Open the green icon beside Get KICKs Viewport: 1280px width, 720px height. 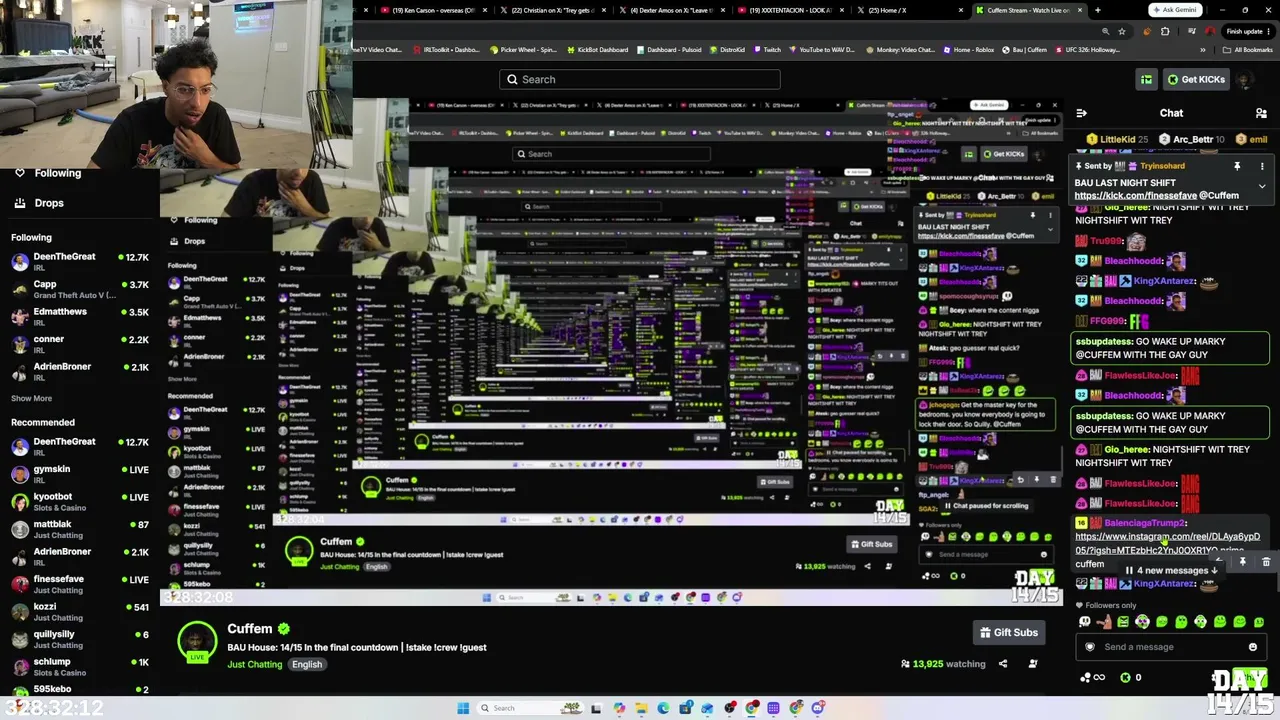coord(1146,80)
